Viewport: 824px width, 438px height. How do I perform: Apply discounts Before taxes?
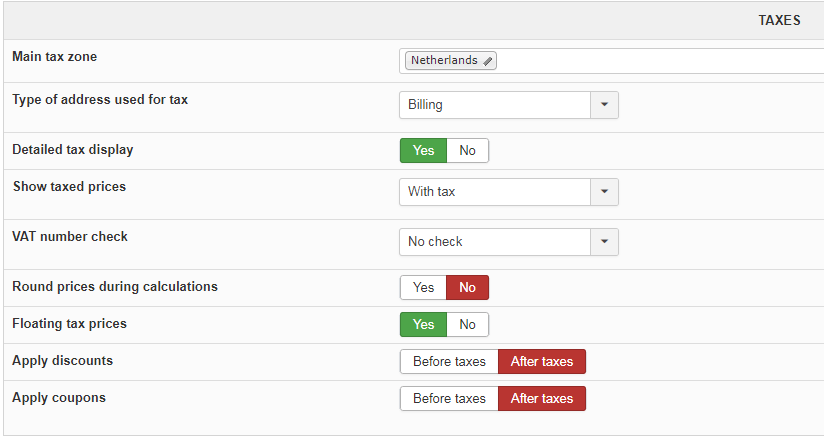click(449, 362)
